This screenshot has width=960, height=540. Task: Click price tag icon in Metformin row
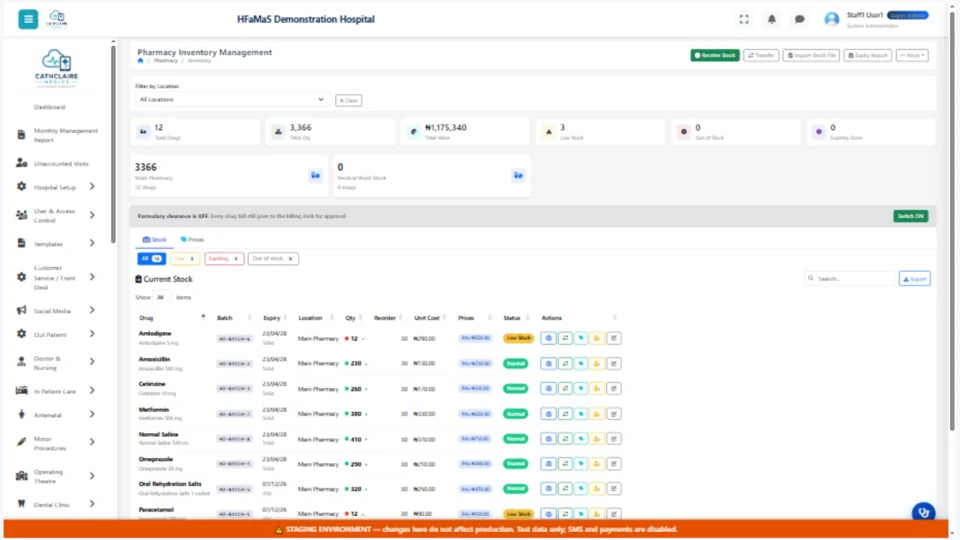click(581, 414)
